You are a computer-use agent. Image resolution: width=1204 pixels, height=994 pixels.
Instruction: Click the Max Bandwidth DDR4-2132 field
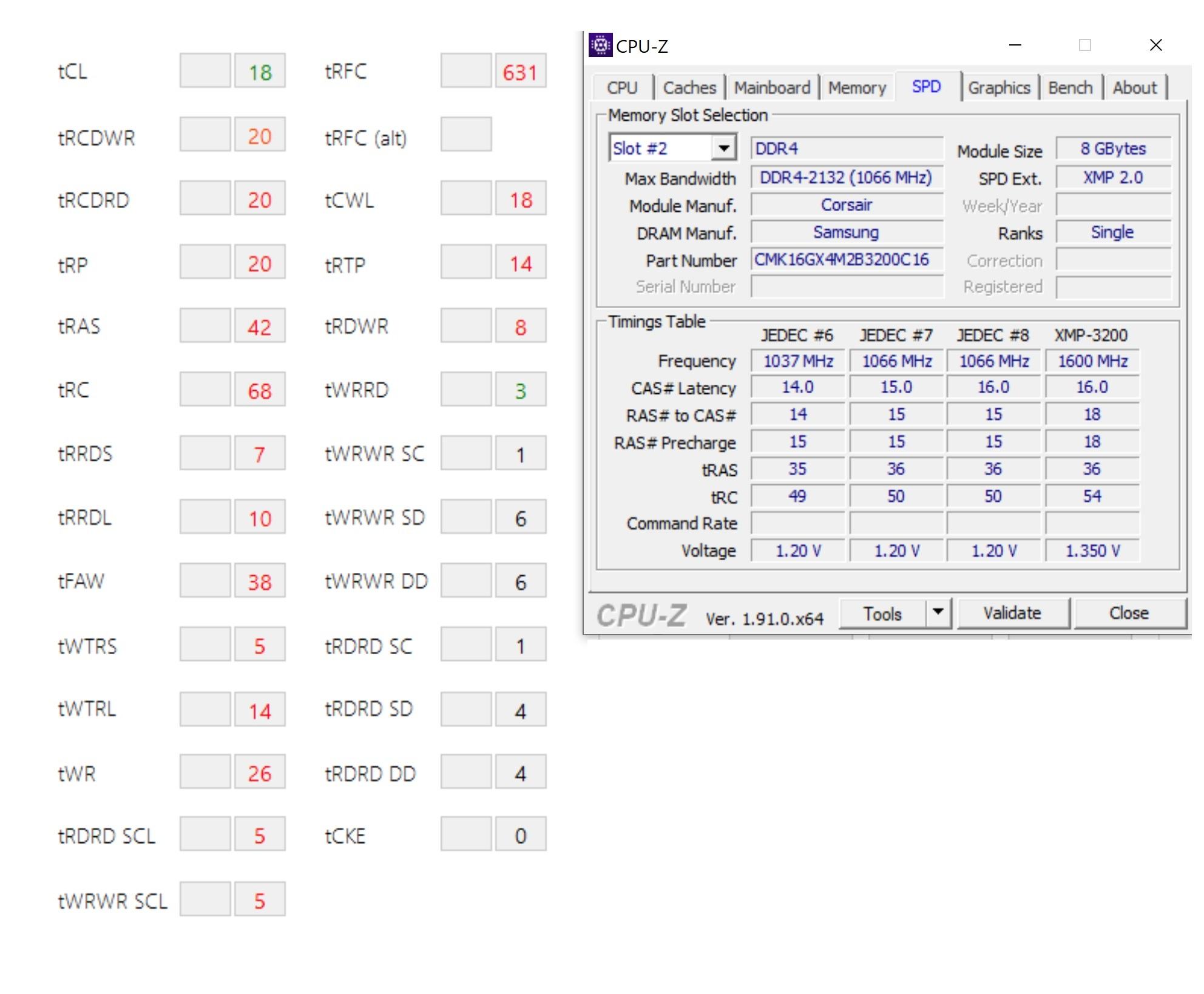847,178
